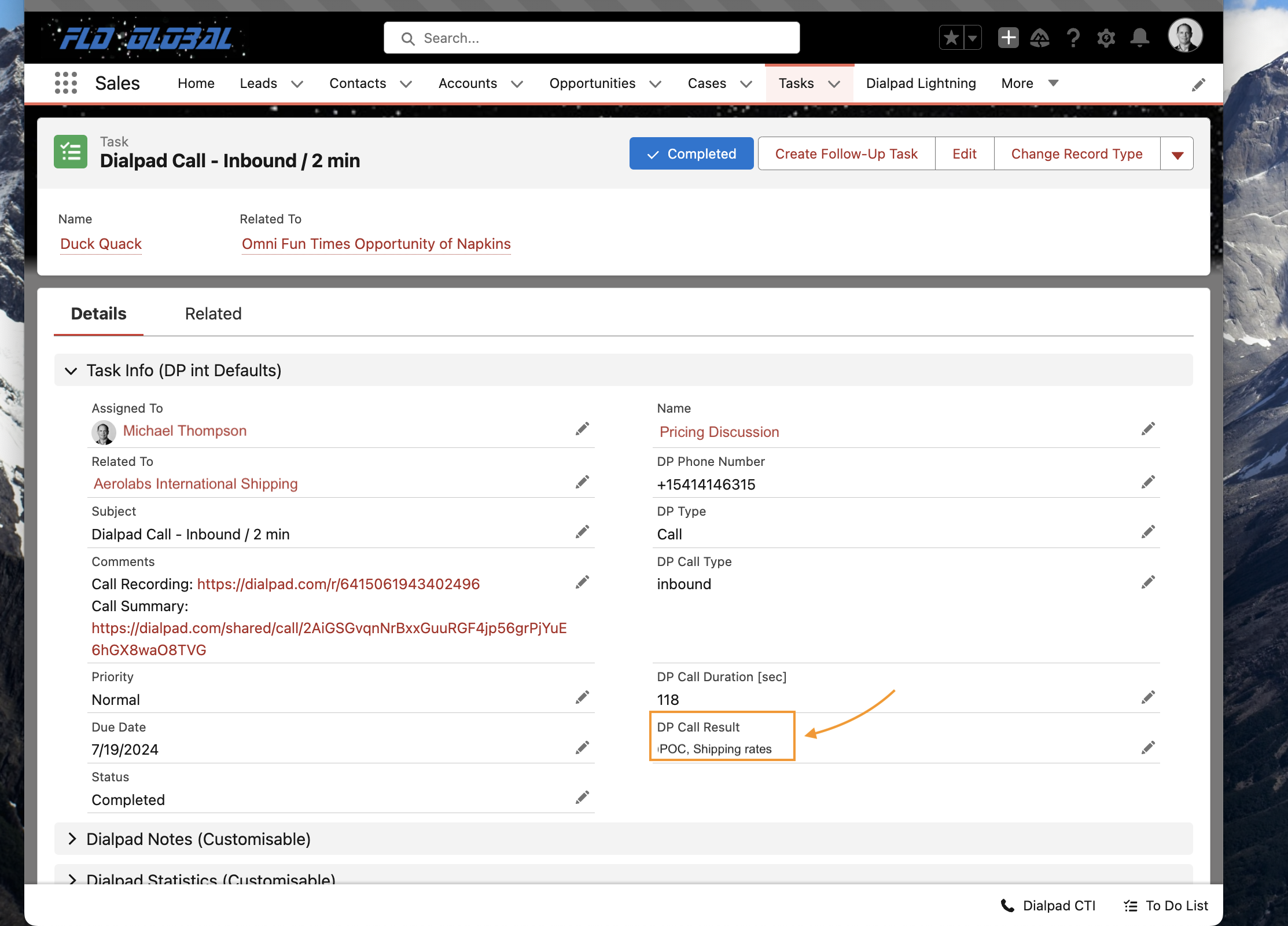1288x926 pixels.
Task: Click Michael Thompson's avatar thumbnail
Action: 104,432
